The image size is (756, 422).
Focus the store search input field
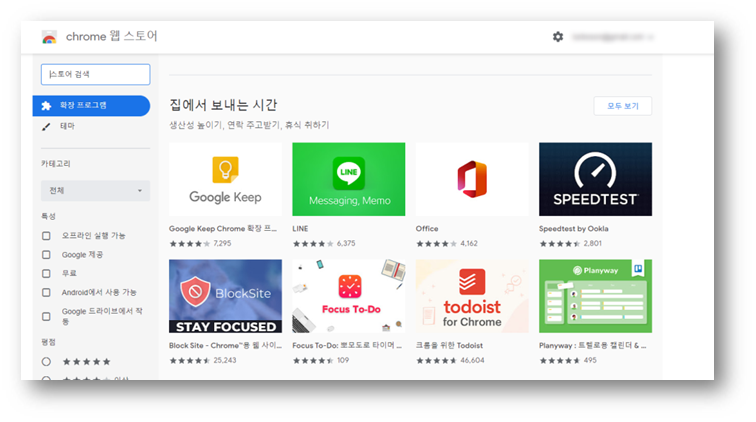95,74
